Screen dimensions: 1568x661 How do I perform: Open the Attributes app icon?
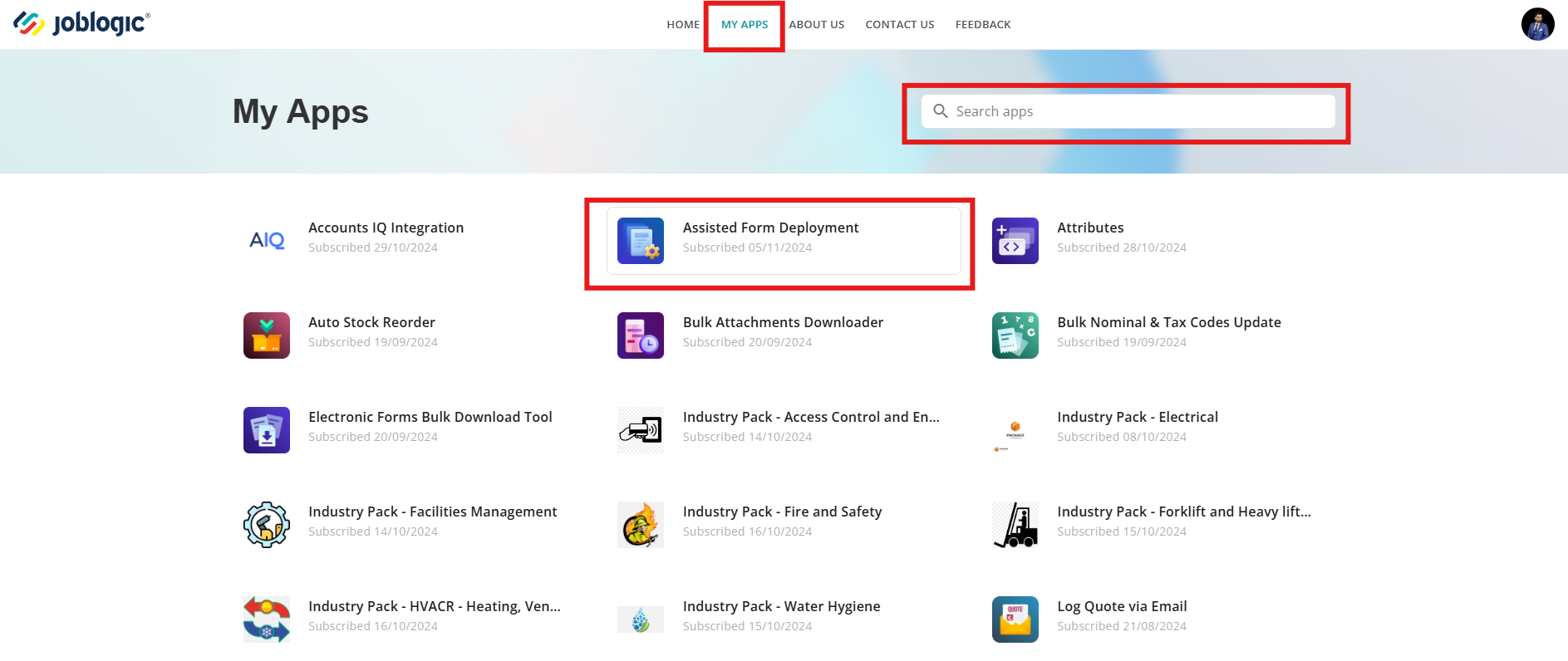[1015, 241]
